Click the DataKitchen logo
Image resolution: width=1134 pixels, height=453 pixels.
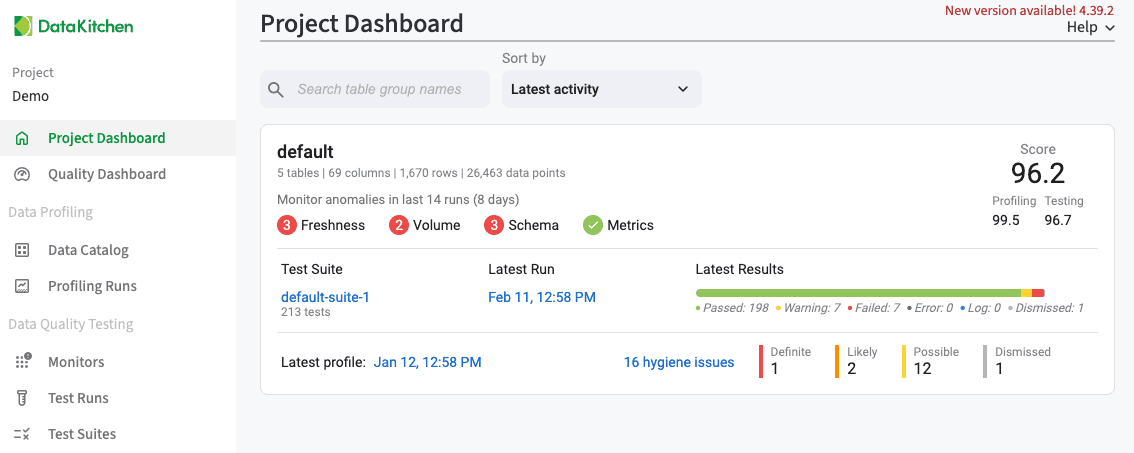74,26
